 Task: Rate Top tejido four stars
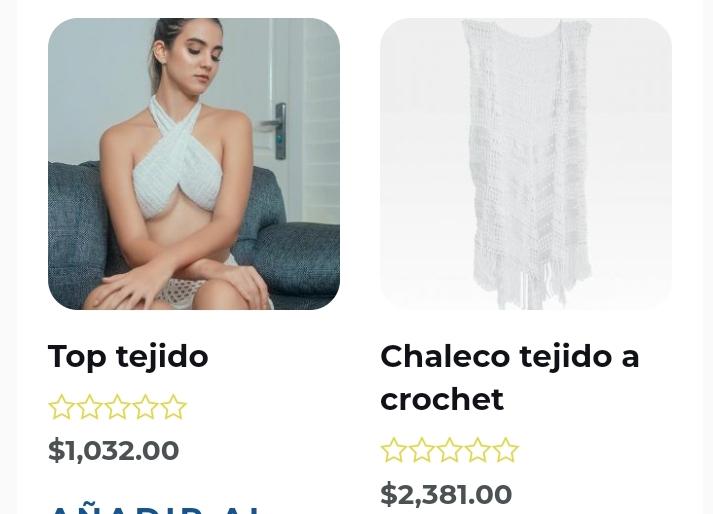coord(145,407)
